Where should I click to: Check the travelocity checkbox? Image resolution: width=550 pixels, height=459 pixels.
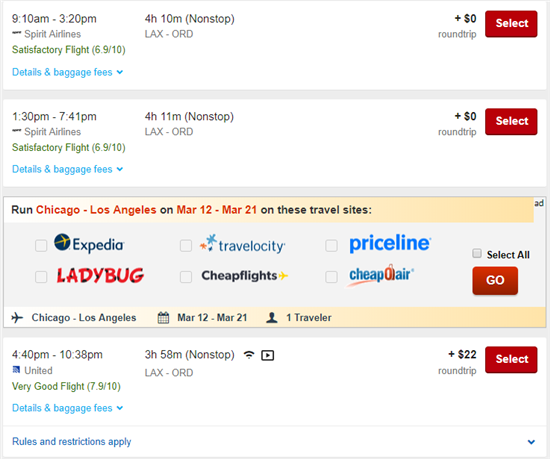[186, 245]
